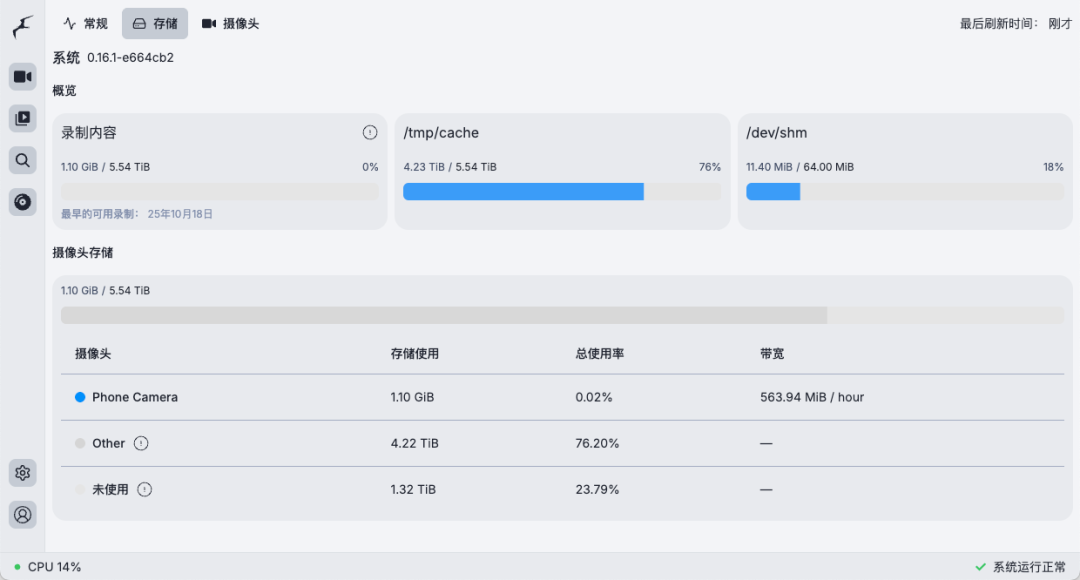
Task: Select the Export sidebar icon
Action: pyautogui.click(x=22, y=202)
